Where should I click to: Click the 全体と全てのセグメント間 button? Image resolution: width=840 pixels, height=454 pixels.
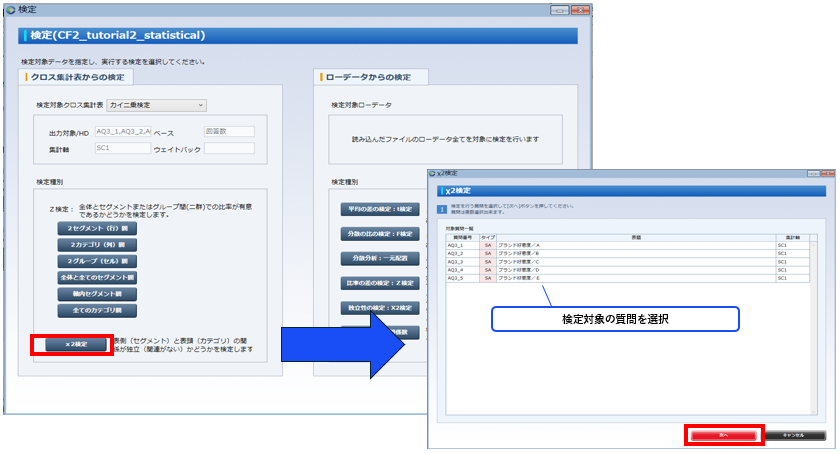tap(97, 278)
